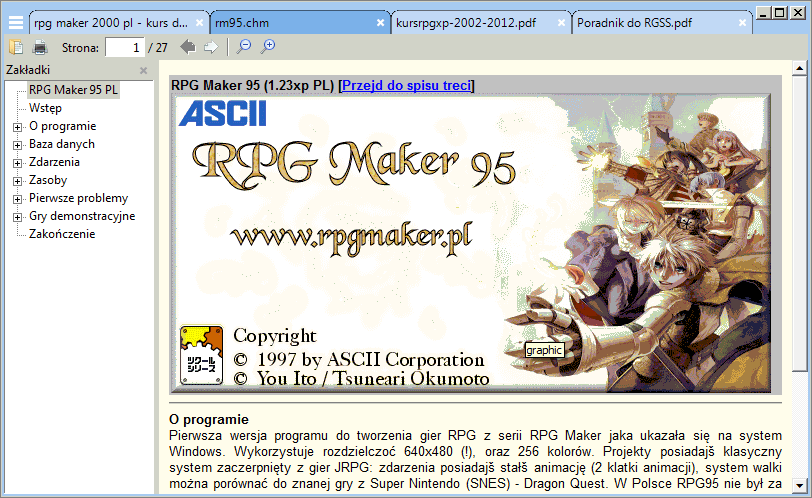Expand the Gry demonstracyjne bookmark
Viewport: 812px width, 498px height.
[x=18, y=217]
